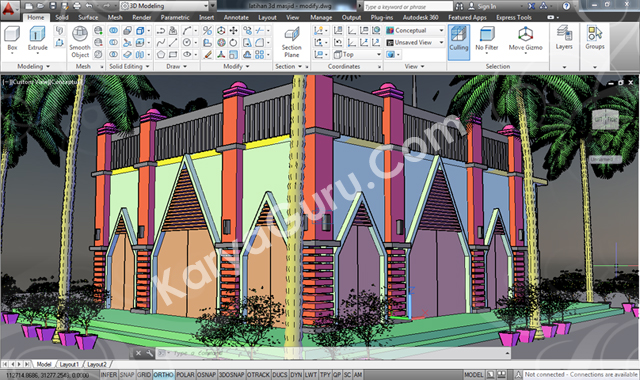Open the Help question mark icon
The height and width of the screenshot is (380, 640).
[x=566, y=6]
